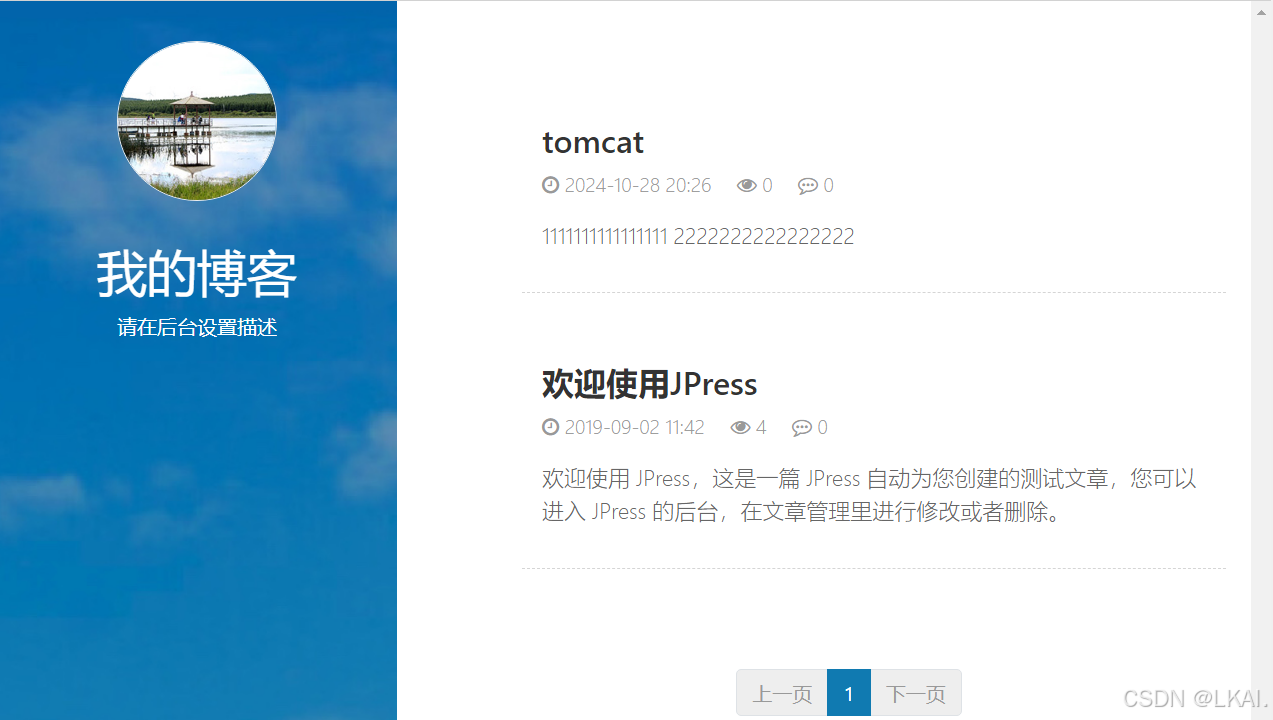Click the tomcat post date 2024-10-28
The image size is (1273, 720).
point(639,185)
